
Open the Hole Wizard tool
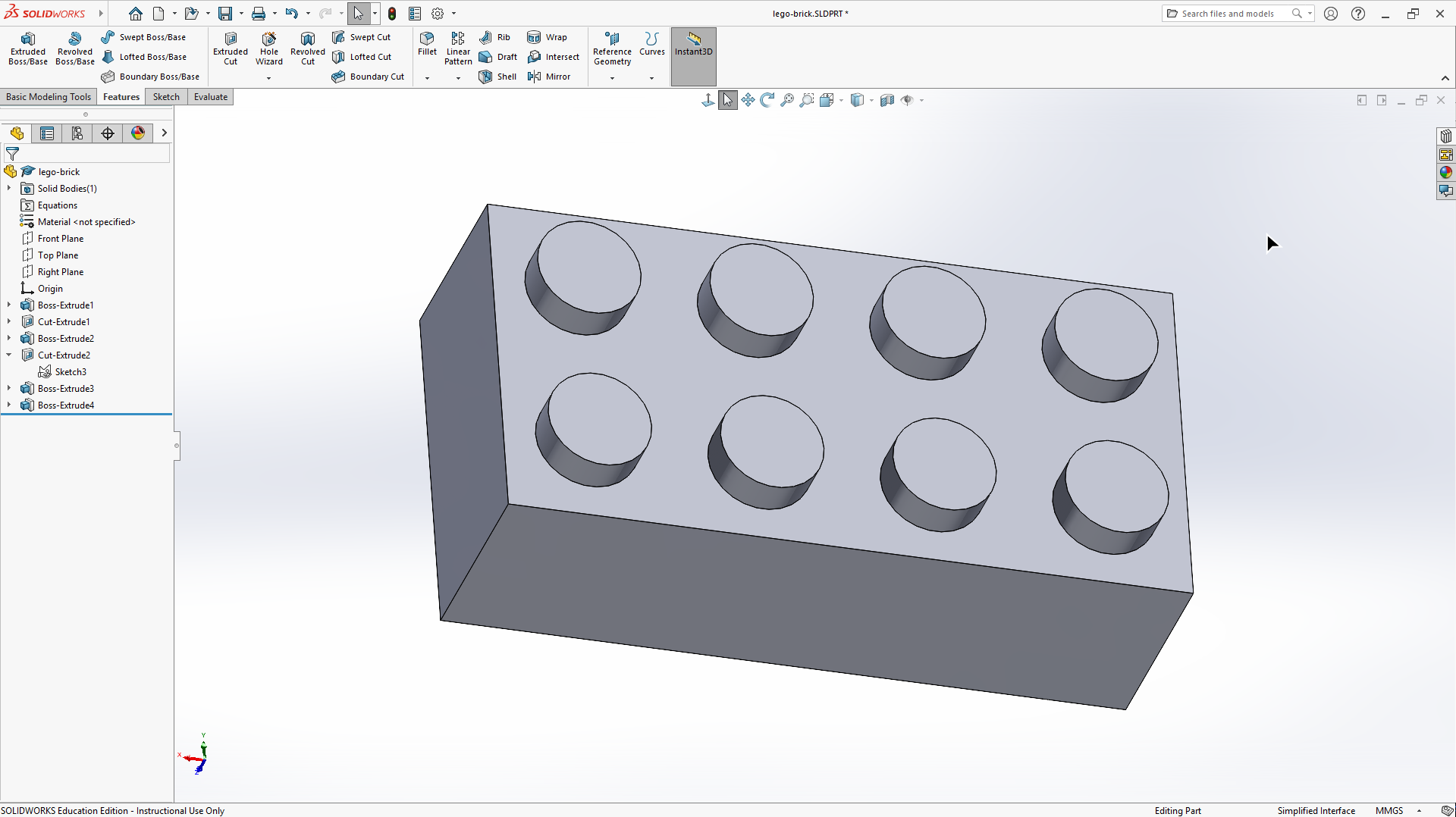[x=268, y=49]
